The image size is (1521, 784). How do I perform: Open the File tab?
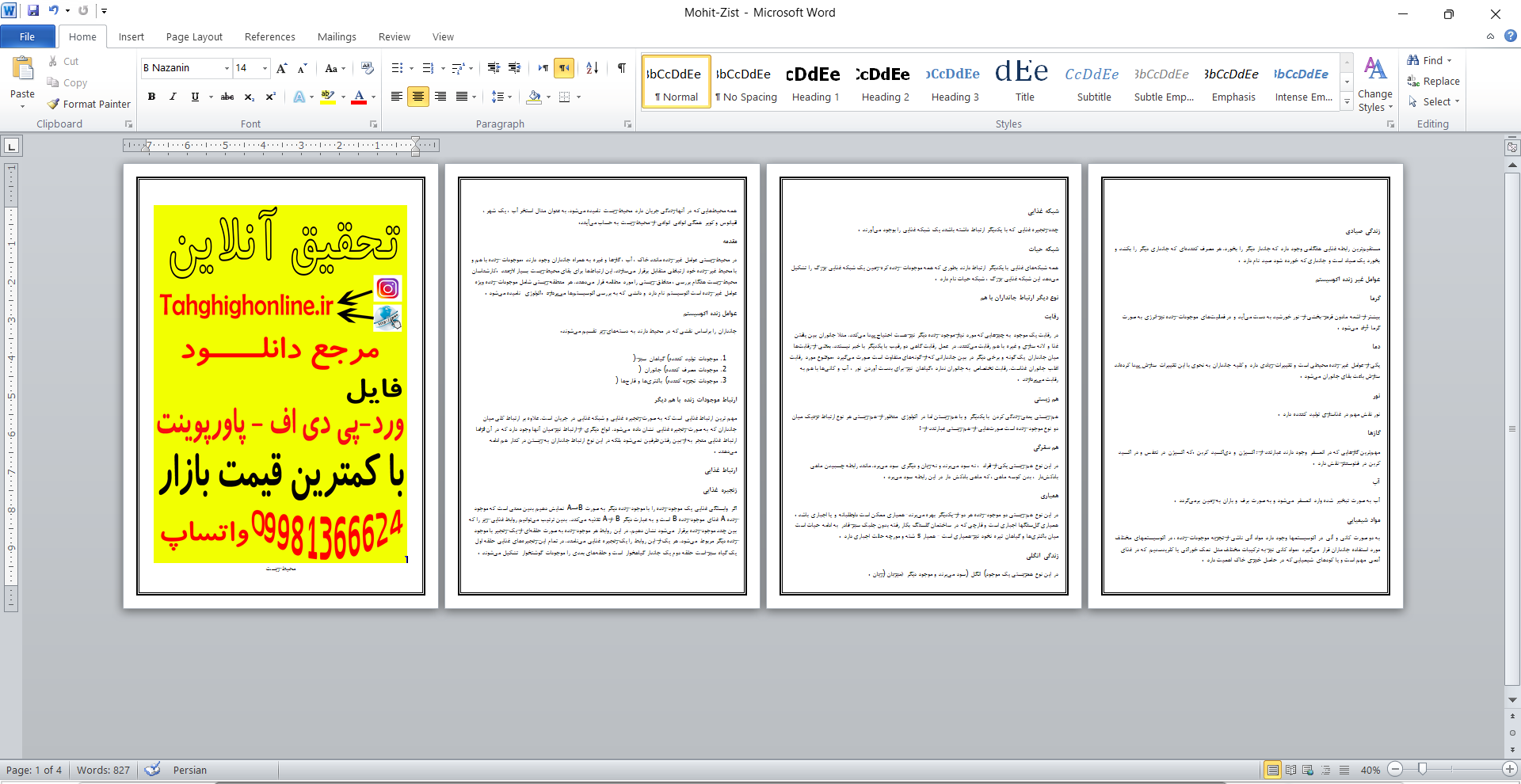pos(28,36)
